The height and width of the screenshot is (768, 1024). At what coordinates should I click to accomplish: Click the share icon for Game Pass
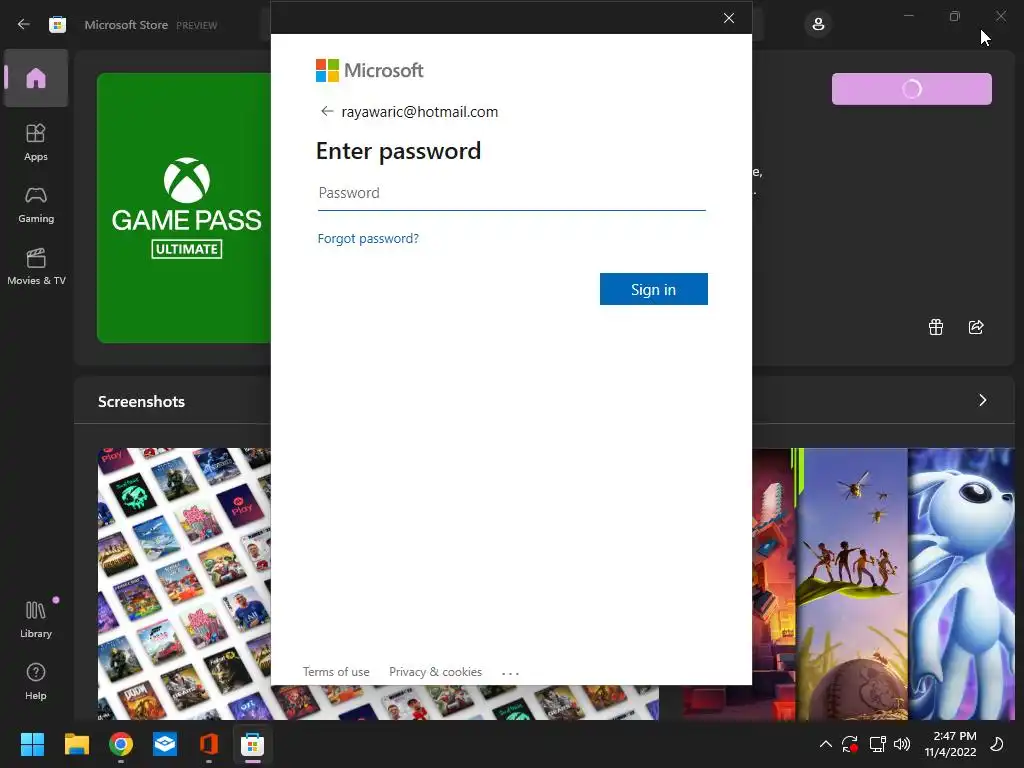click(x=976, y=327)
